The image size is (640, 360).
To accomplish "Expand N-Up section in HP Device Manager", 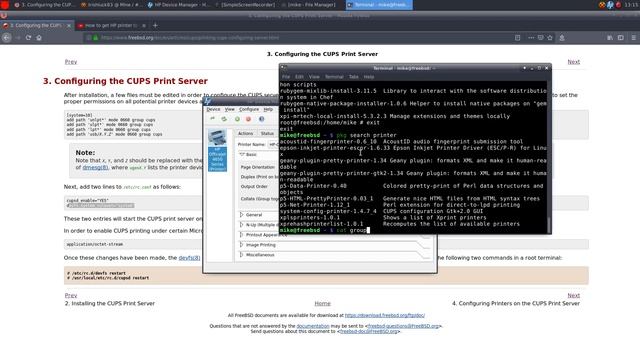I will [x=242, y=225].
